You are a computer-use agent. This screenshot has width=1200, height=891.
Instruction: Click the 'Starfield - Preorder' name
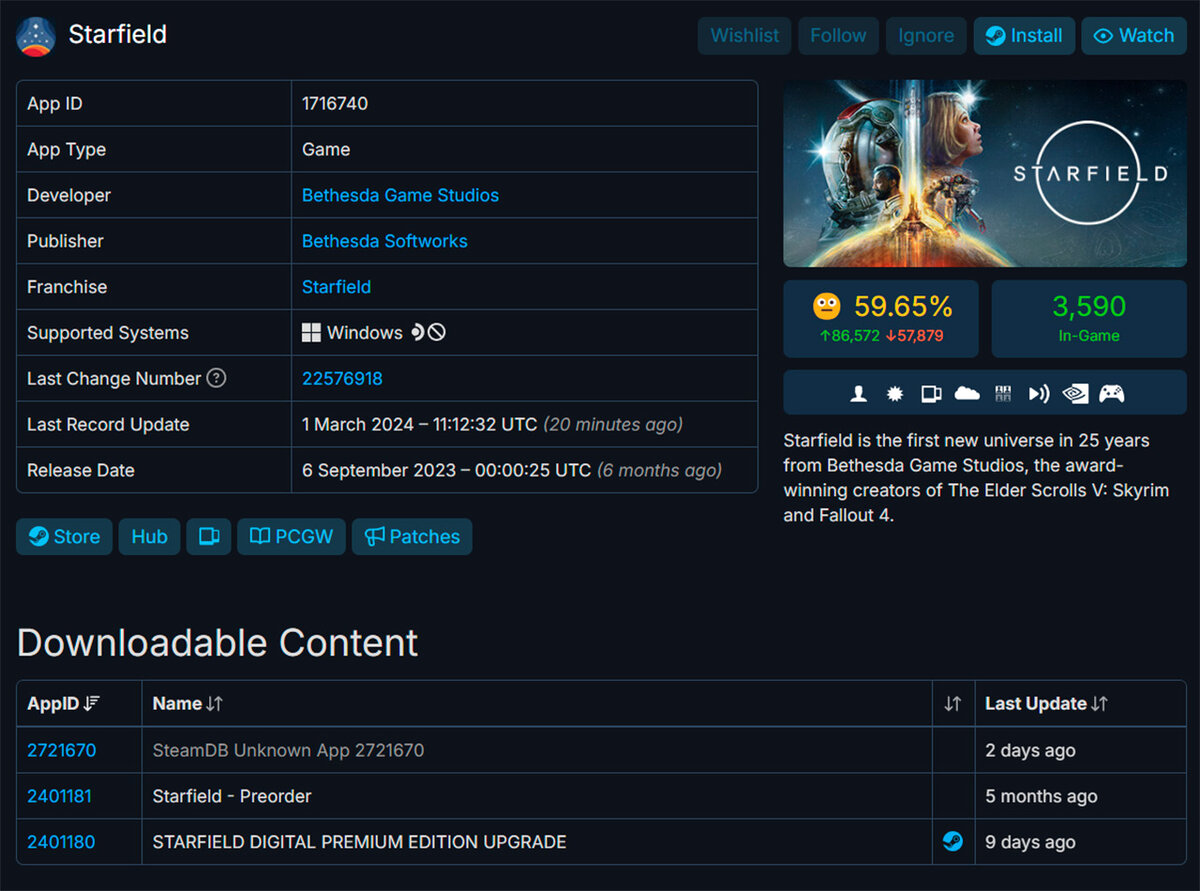pyautogui.click(x=232, y=796)
